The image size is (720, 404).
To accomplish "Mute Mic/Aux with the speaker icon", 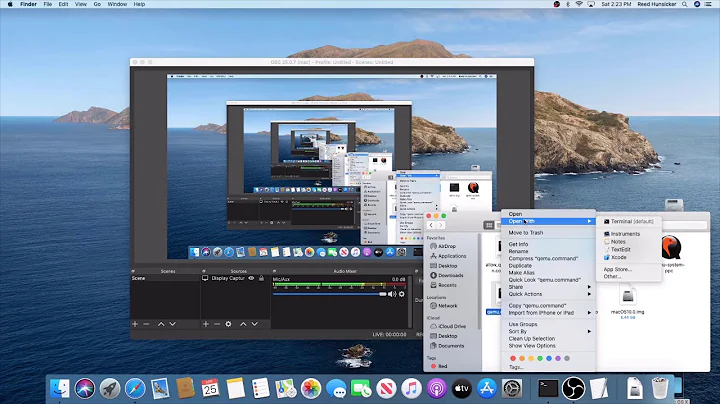I will click(392, 294).
